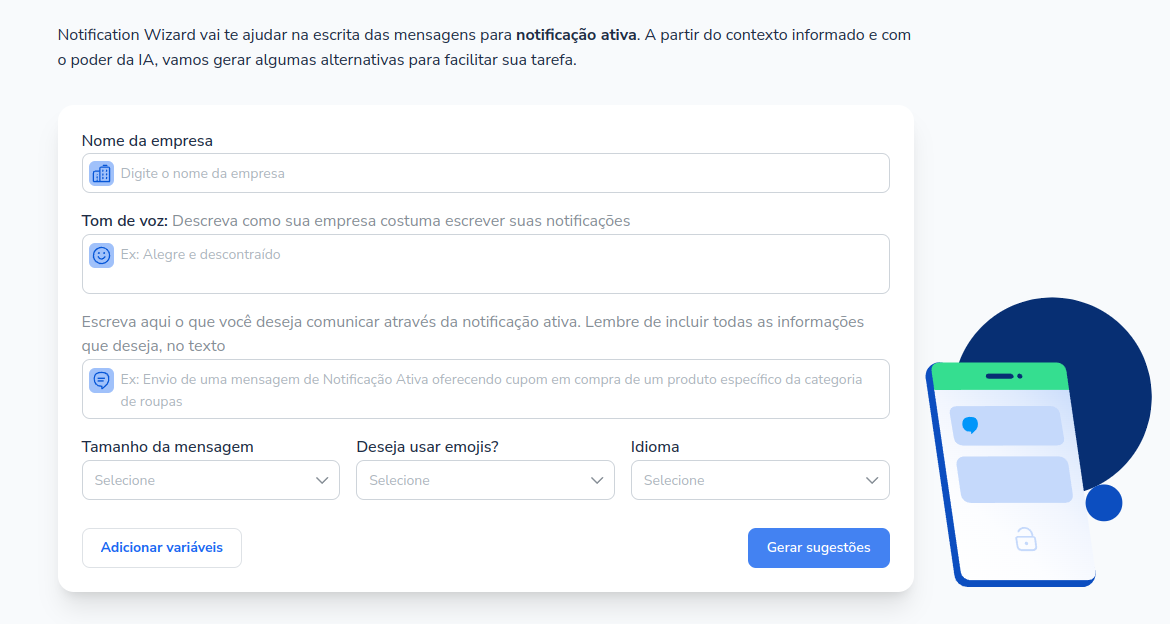1170x624 pixels.
Task: Click the Adicionar variáveis button
Action: 162,548
